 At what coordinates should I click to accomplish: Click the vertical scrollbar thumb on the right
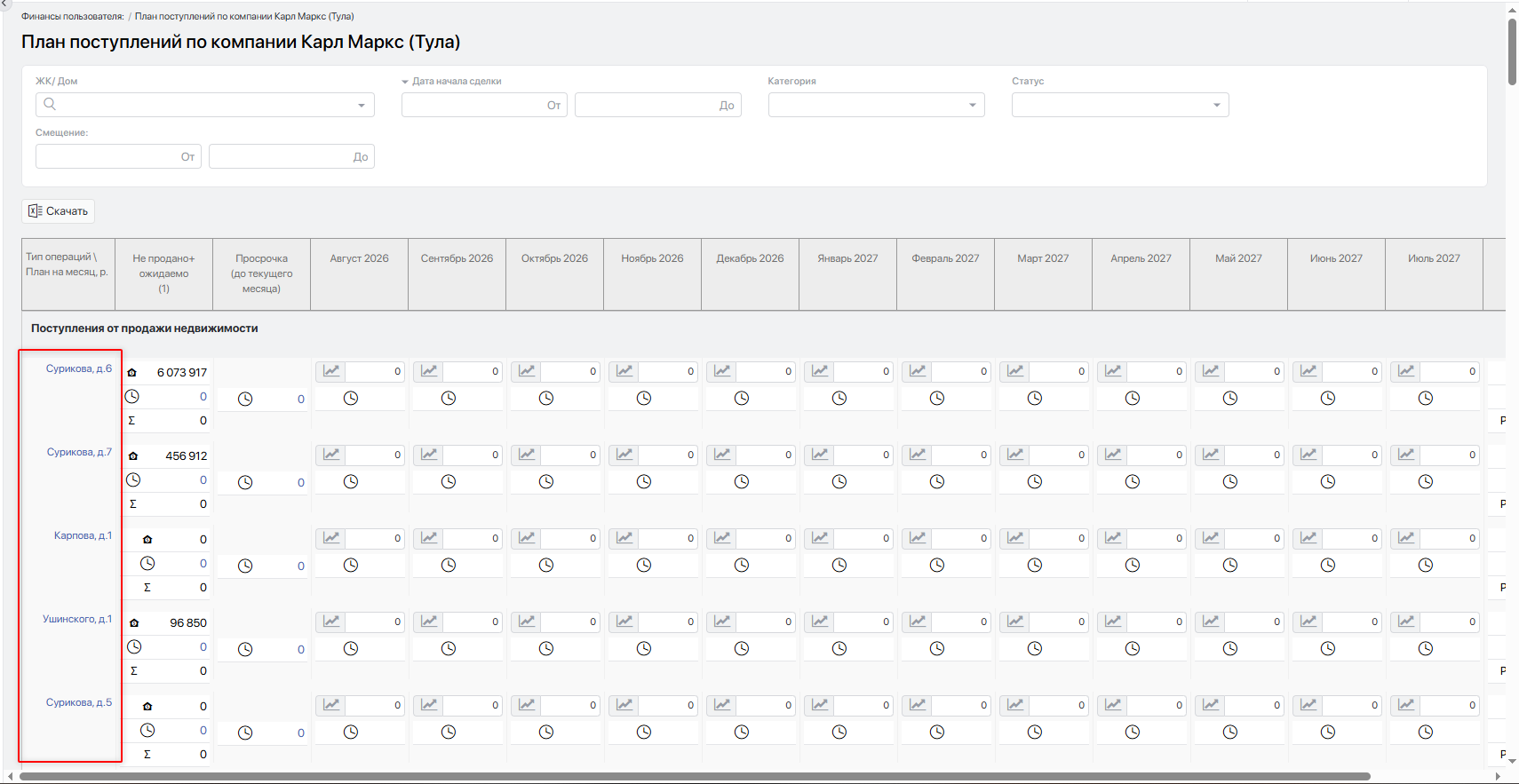1512,51
